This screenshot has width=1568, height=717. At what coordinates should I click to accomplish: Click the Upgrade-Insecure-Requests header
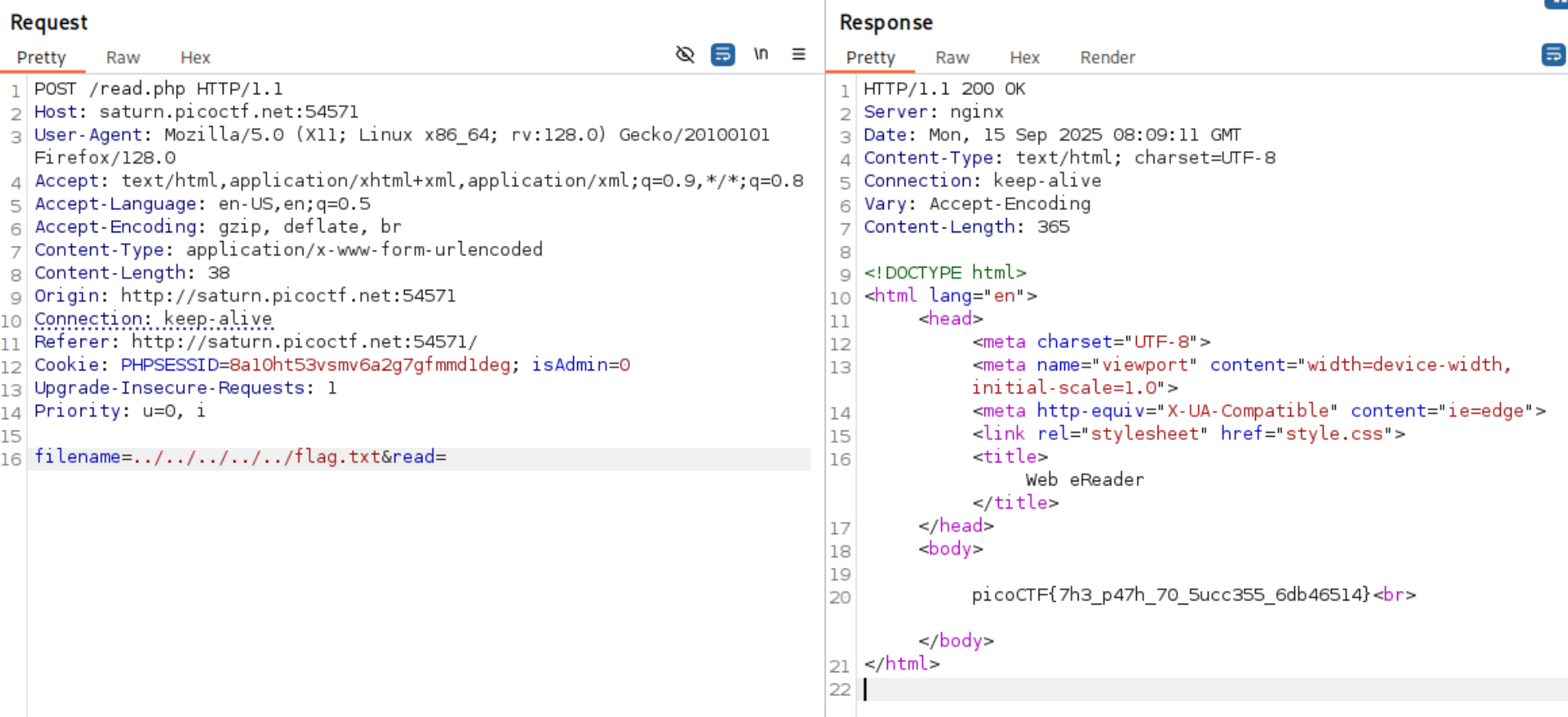tap(185, 388)
